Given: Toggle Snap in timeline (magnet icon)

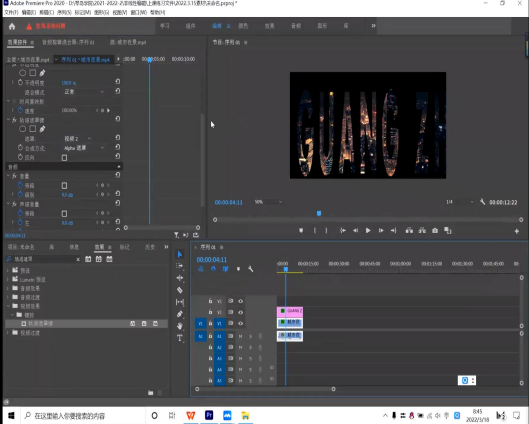Looking at the screenshot, I should point(213,269).
